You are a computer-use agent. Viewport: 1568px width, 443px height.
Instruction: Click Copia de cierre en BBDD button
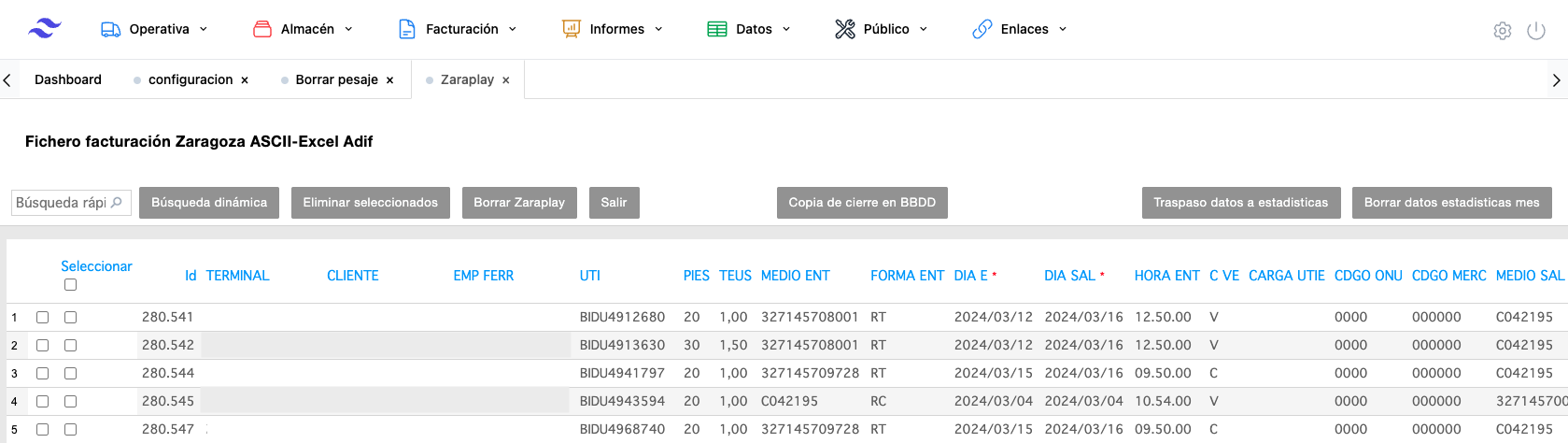click(861, 203)
